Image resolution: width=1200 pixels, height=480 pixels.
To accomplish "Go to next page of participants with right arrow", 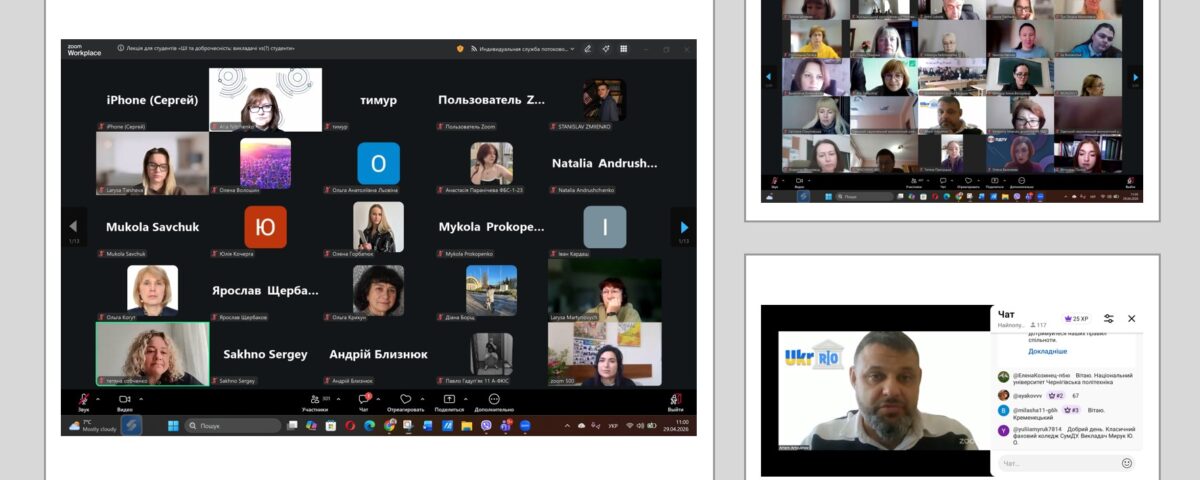I will click(684, 227).
